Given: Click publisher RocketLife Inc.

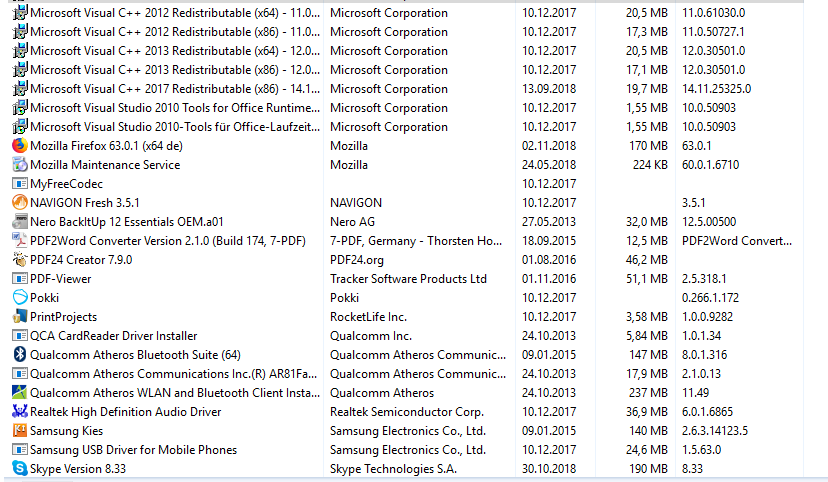Looking at the screenshot, I should pos(368,317).
